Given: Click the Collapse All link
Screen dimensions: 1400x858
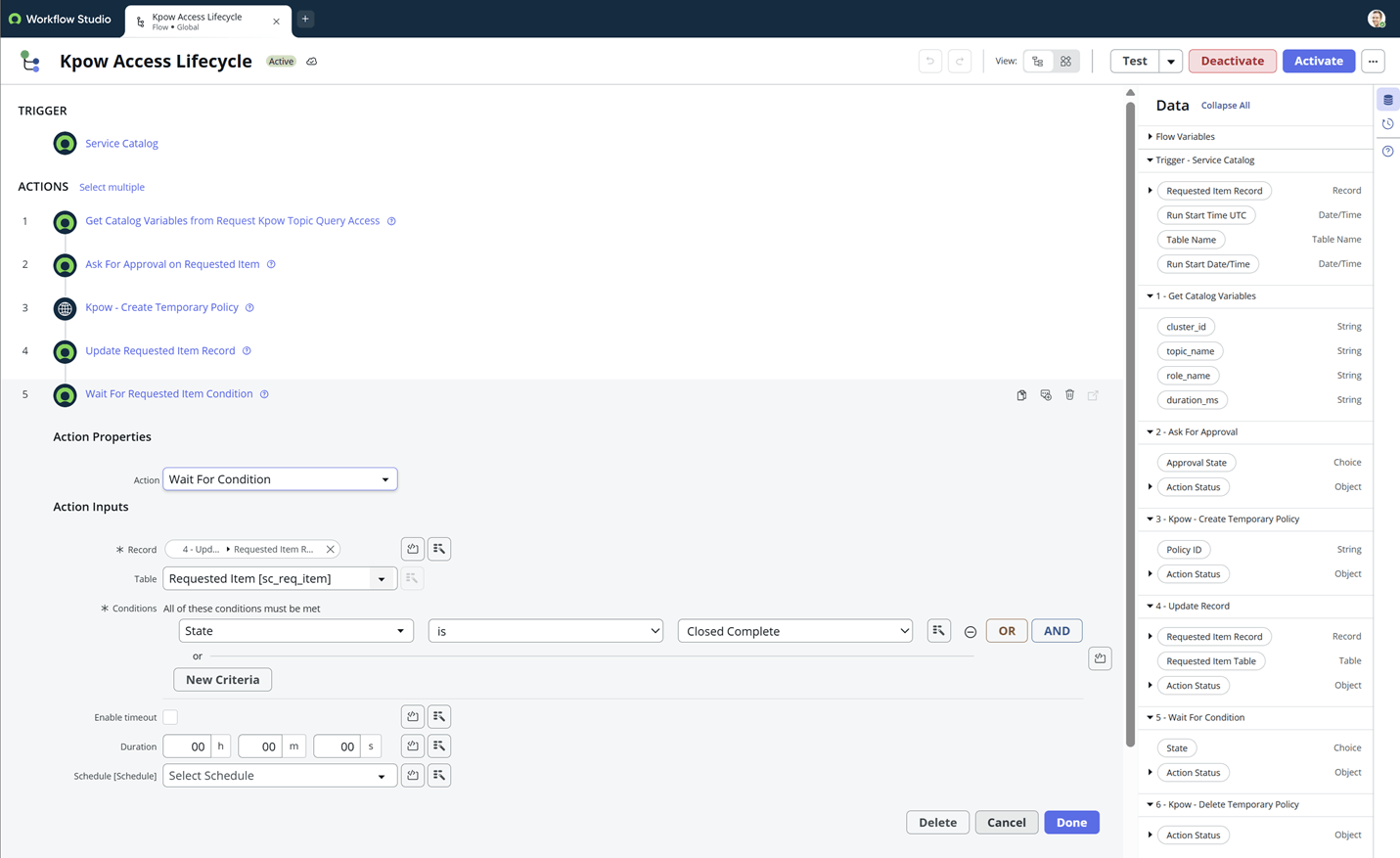Looking at the screenshot, I should pyautogui.click(x=1225, y=106).
